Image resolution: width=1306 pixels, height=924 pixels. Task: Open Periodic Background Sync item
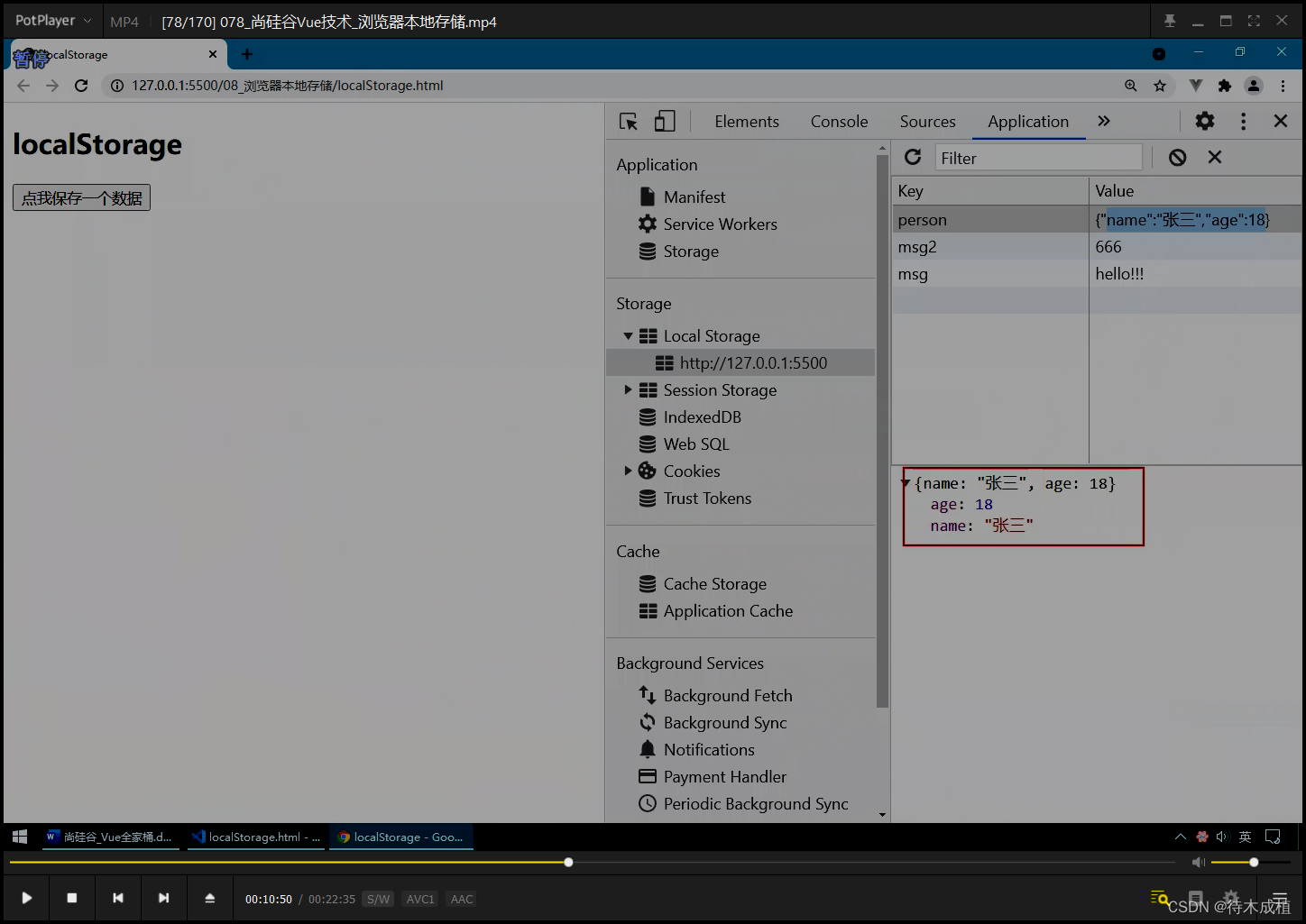pyautogui.click(x=756, y=803)
